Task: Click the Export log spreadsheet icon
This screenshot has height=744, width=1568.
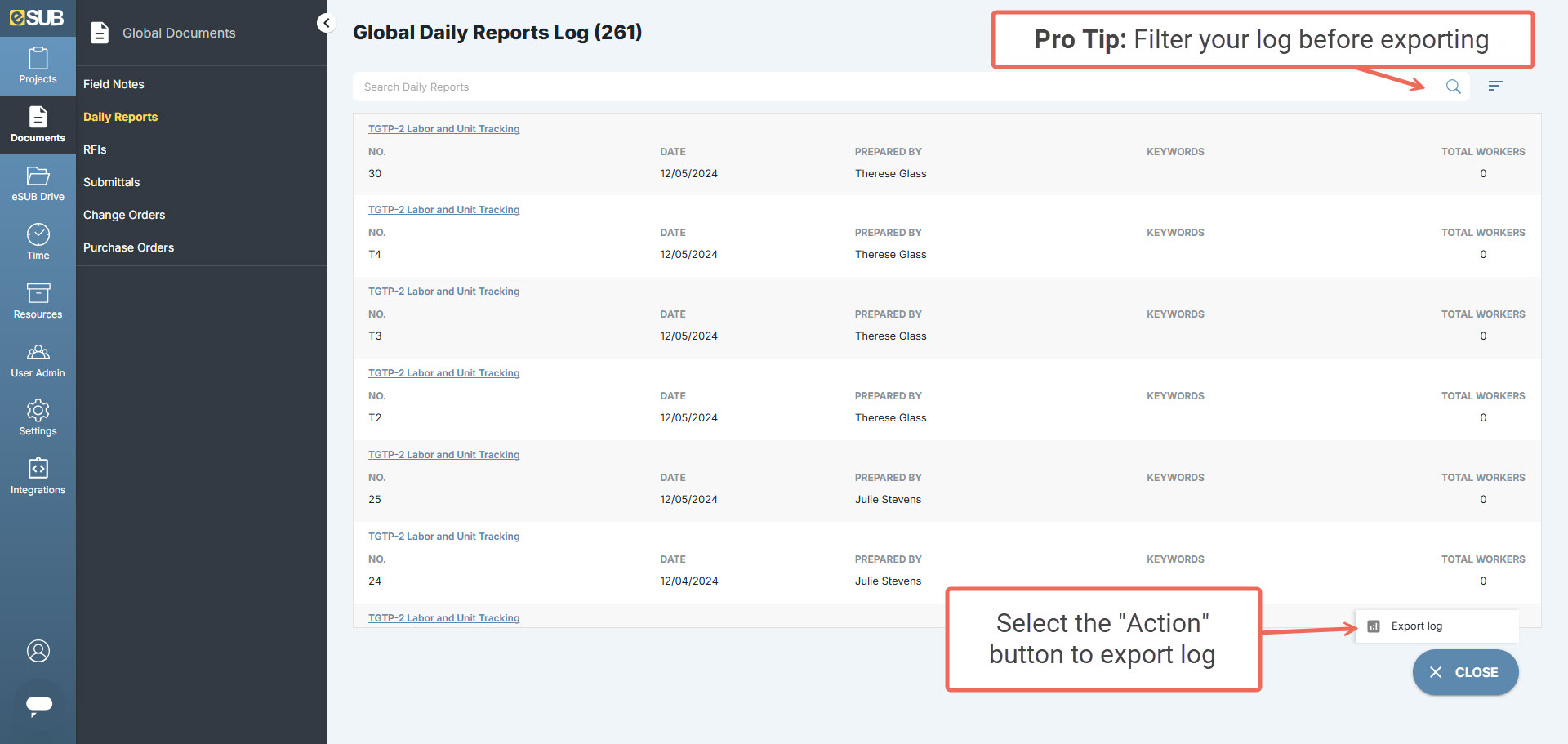Action: [x=1374, y=626]
